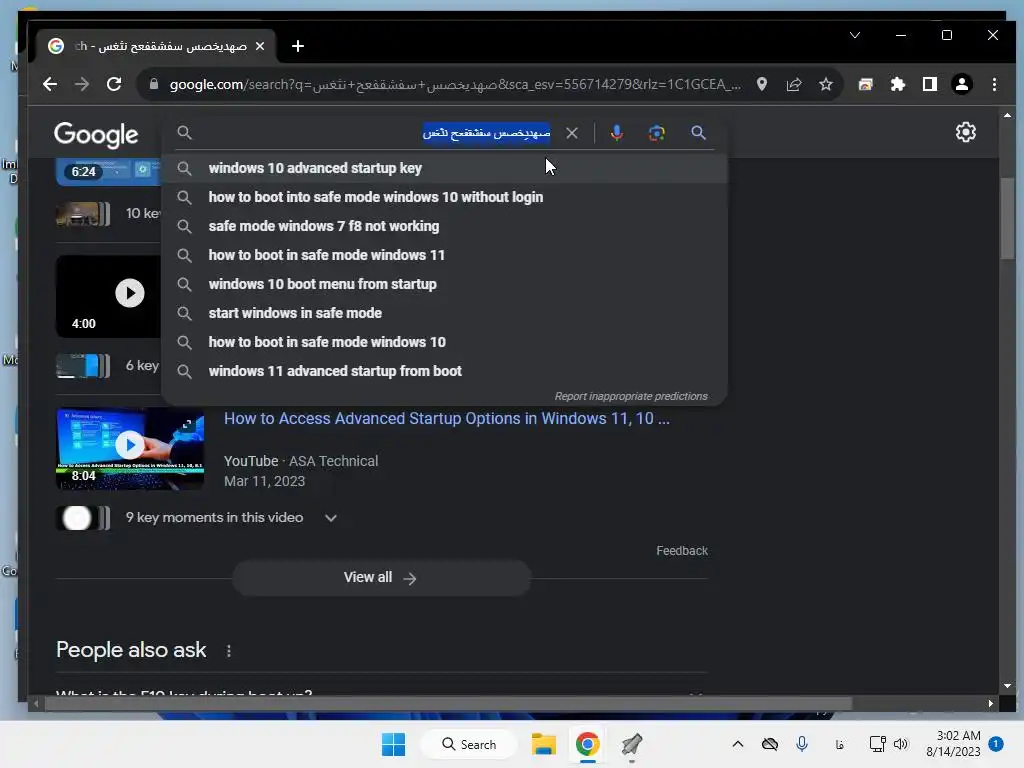Open File Explorer from taskbar

(x=543, y=744)
